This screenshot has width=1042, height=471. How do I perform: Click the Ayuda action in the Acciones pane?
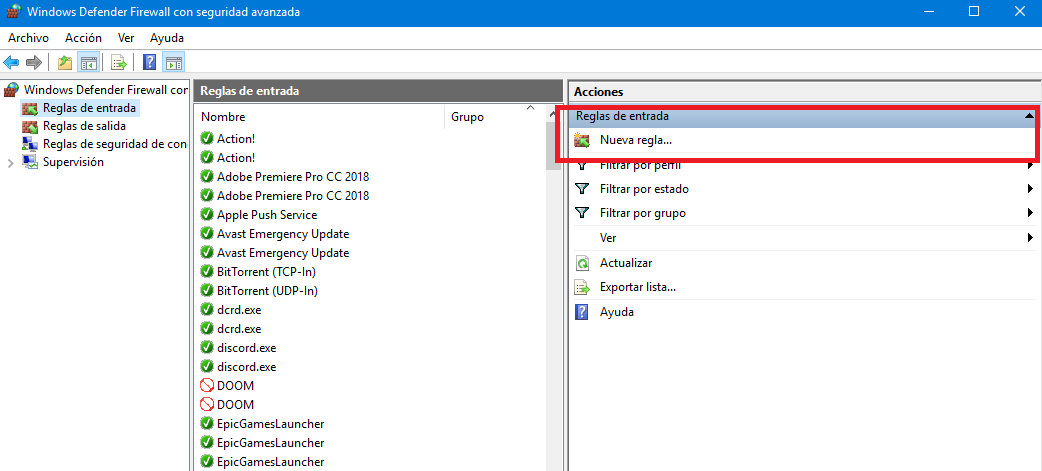(617, 312)
